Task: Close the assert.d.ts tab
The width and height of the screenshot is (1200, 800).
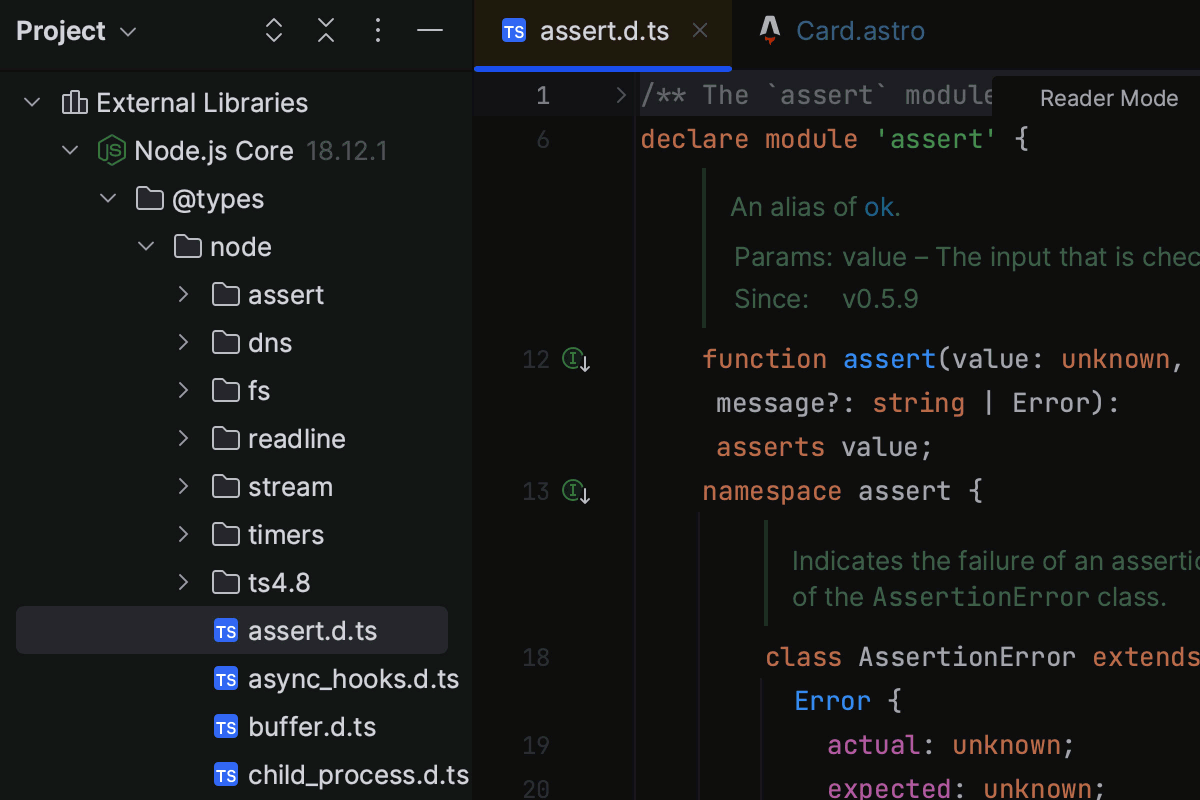Action: coord(699,31)
